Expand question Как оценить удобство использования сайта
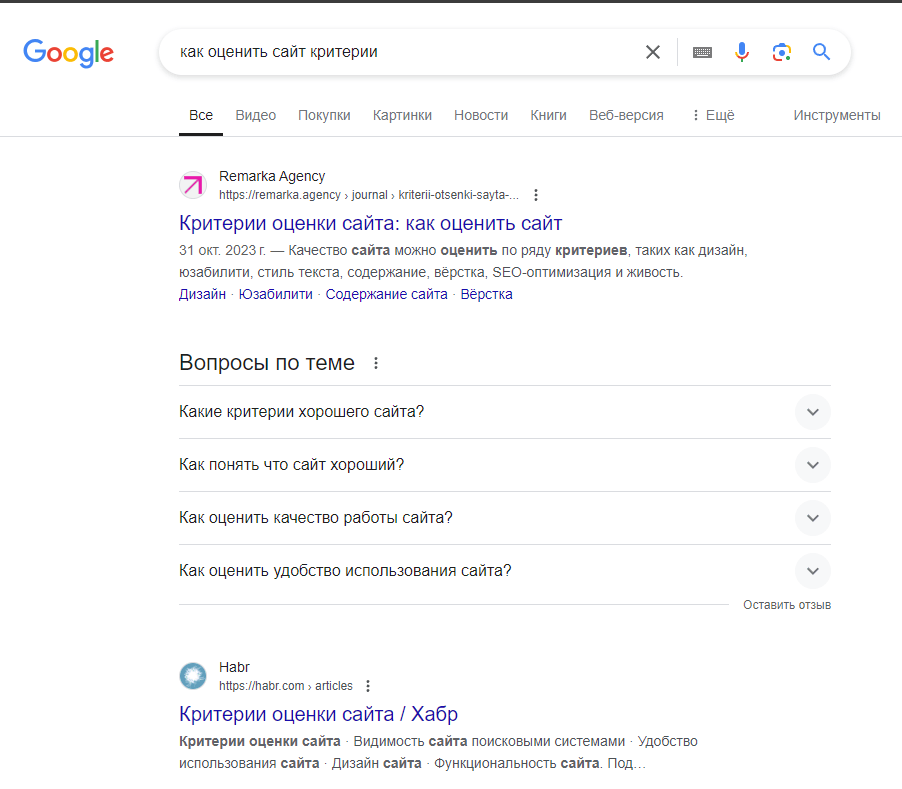The width and height of the screenshot is (902, 789). [812, 571]
